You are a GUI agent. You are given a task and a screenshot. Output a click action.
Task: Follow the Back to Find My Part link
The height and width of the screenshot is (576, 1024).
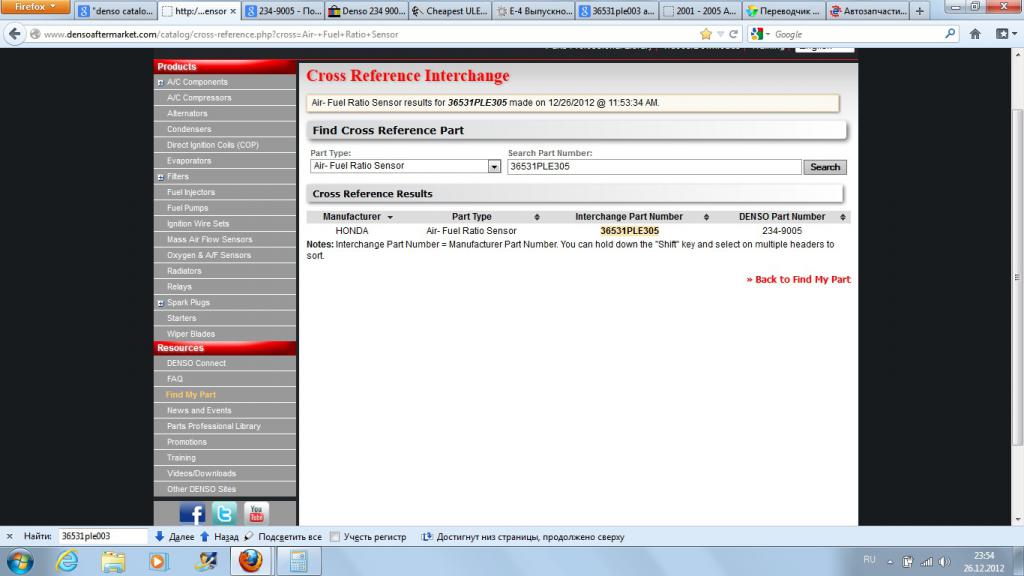tap(798, 280)
